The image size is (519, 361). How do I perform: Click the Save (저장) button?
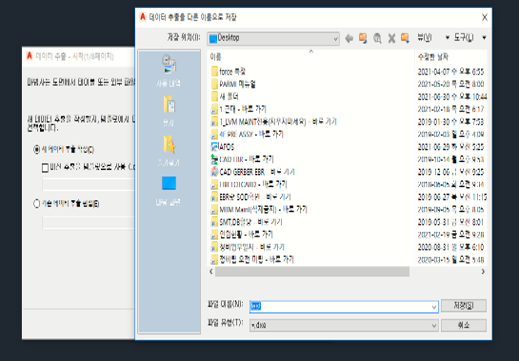point(464,306)
